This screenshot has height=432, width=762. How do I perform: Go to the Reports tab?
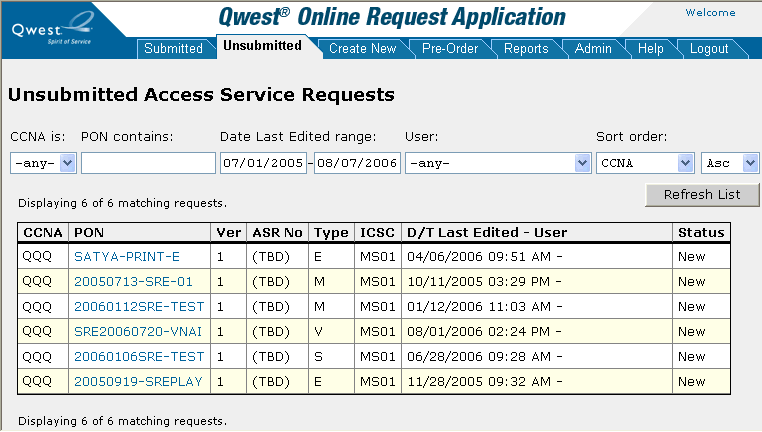click(526, 48)
